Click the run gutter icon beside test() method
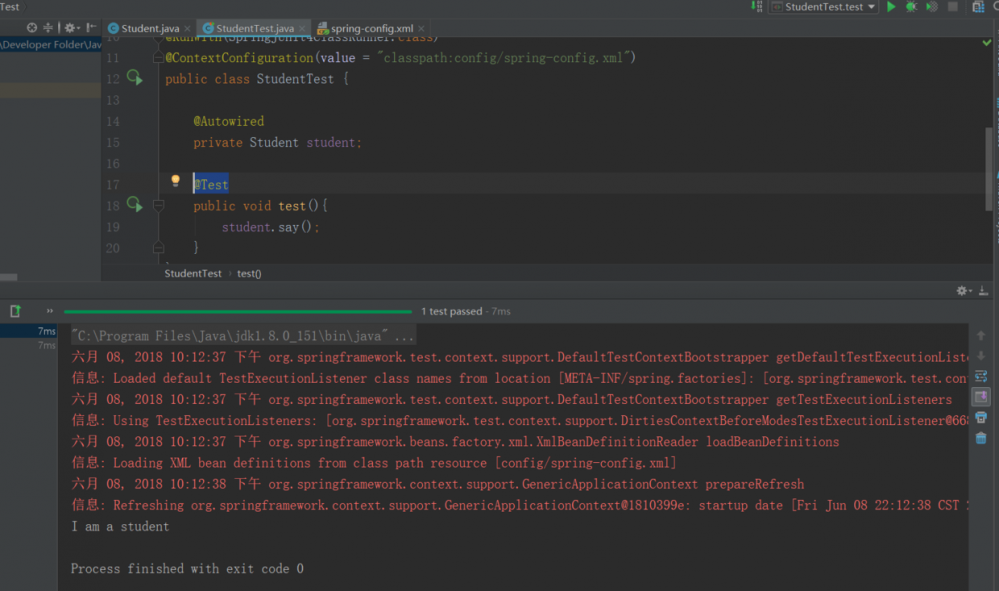Screen dimensions: 999x591 pyautogui.click(x=135, y=205)
